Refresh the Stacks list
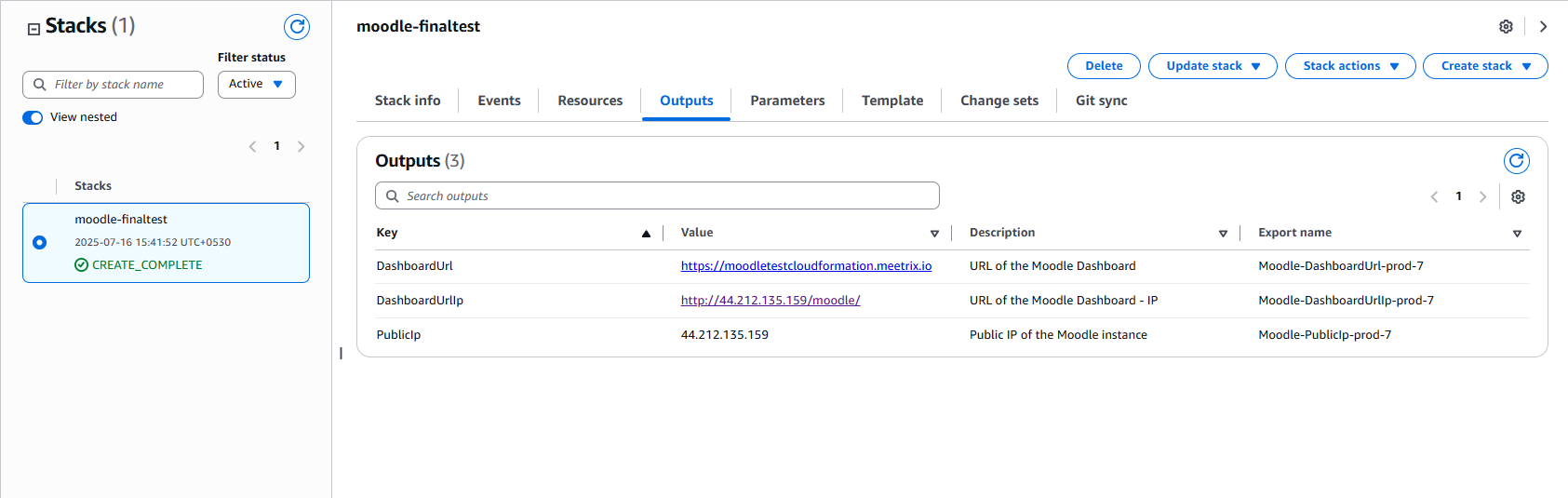This screenshot has height=498, width=1568. [297, 27]
